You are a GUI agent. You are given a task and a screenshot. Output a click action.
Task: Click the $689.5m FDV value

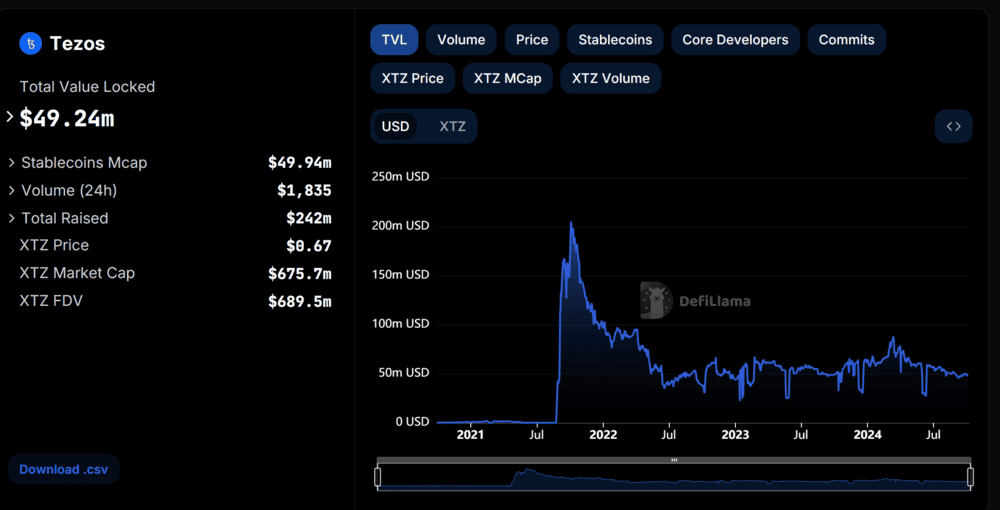coord(300,301)
